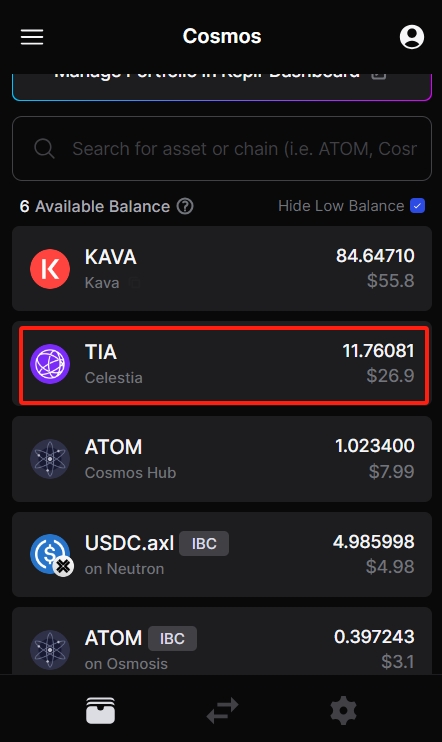Click the Hide Low Balance label

[x=341, y=206]
